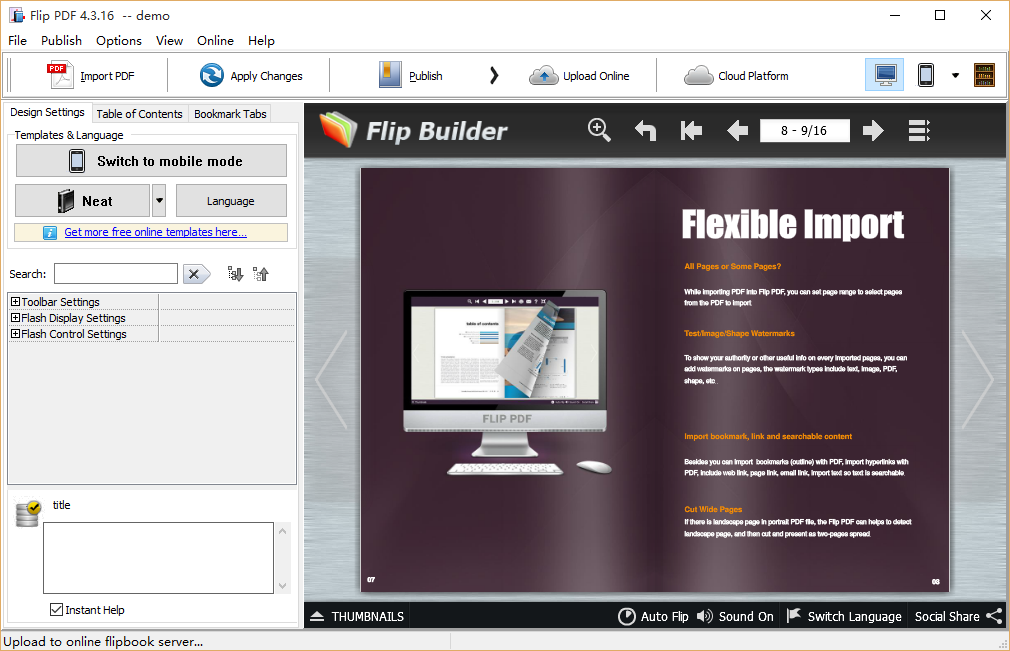Flip to next page using right edge arrow
This screenshot has width=1010, height=651.
tap(978, 380)
